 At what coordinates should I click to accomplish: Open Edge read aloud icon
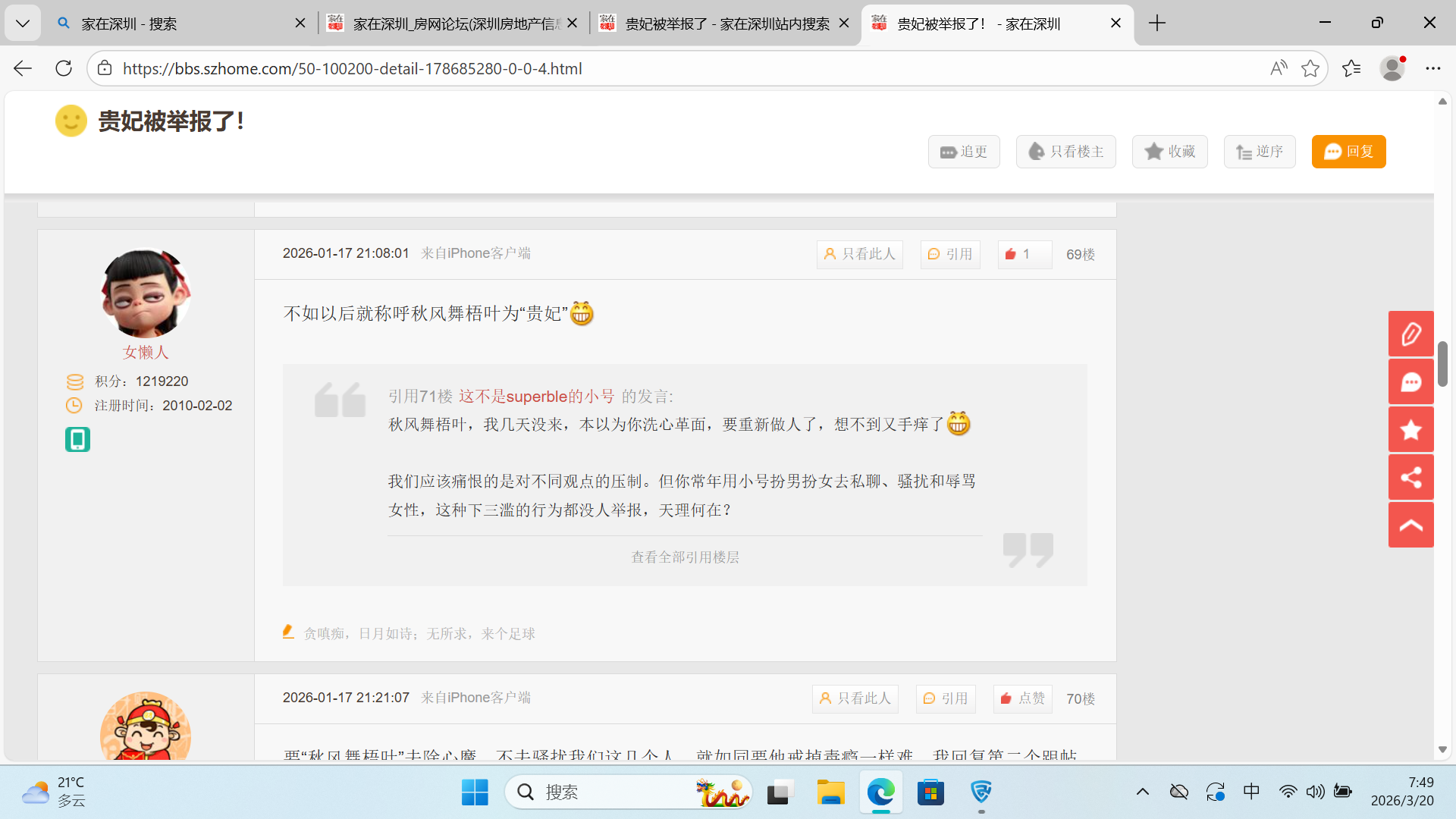1279,68
